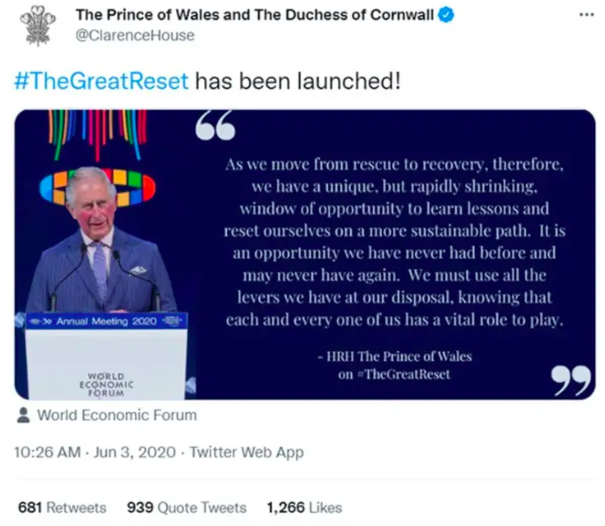
Task: View the 681 Retweets list
Action: 62,507
